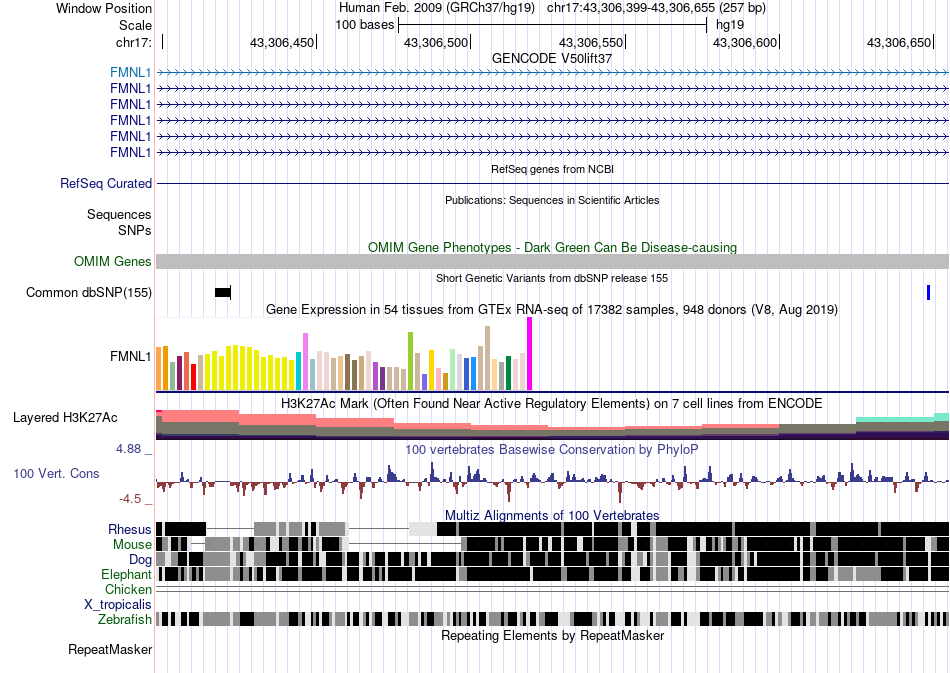Click the blue dbSNP variant mark
Viewport: 950px width, 673px height.
[x=928, y=293]
